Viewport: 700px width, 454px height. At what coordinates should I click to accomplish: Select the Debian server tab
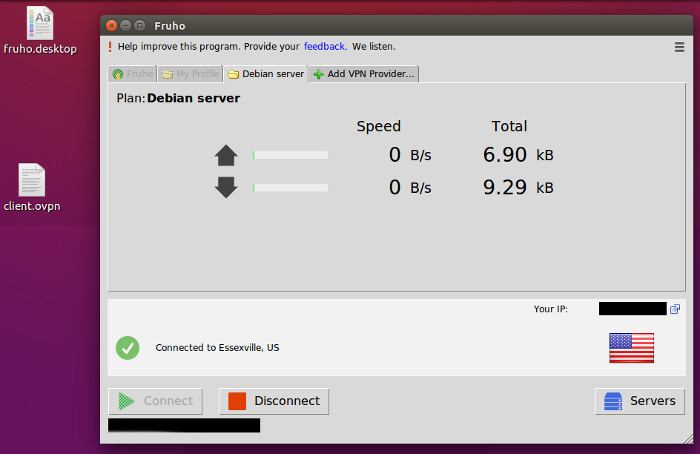click(266, 74)
